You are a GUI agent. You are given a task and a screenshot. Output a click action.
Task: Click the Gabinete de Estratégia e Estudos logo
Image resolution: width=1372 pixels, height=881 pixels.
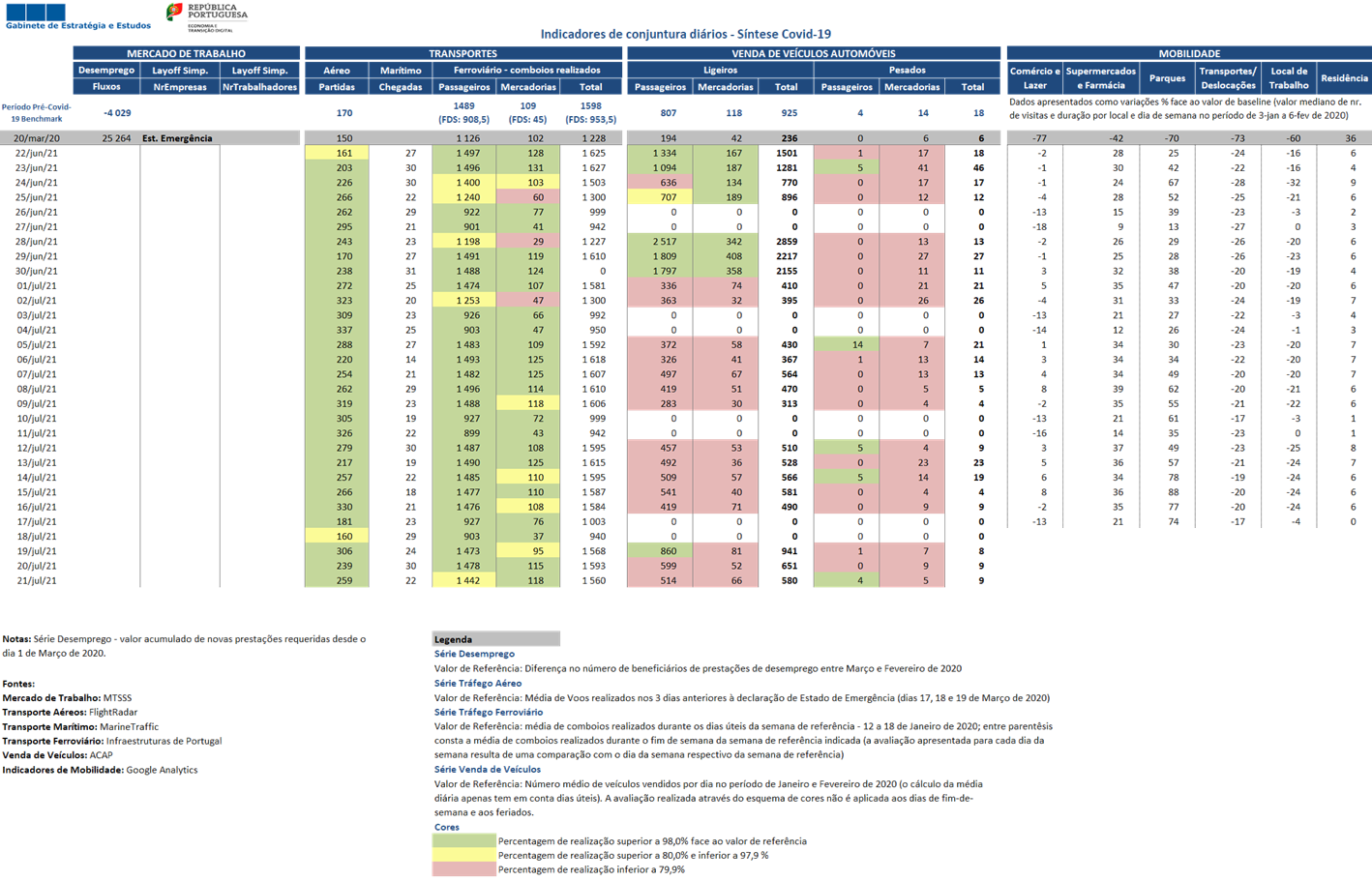tap(77, 16)
